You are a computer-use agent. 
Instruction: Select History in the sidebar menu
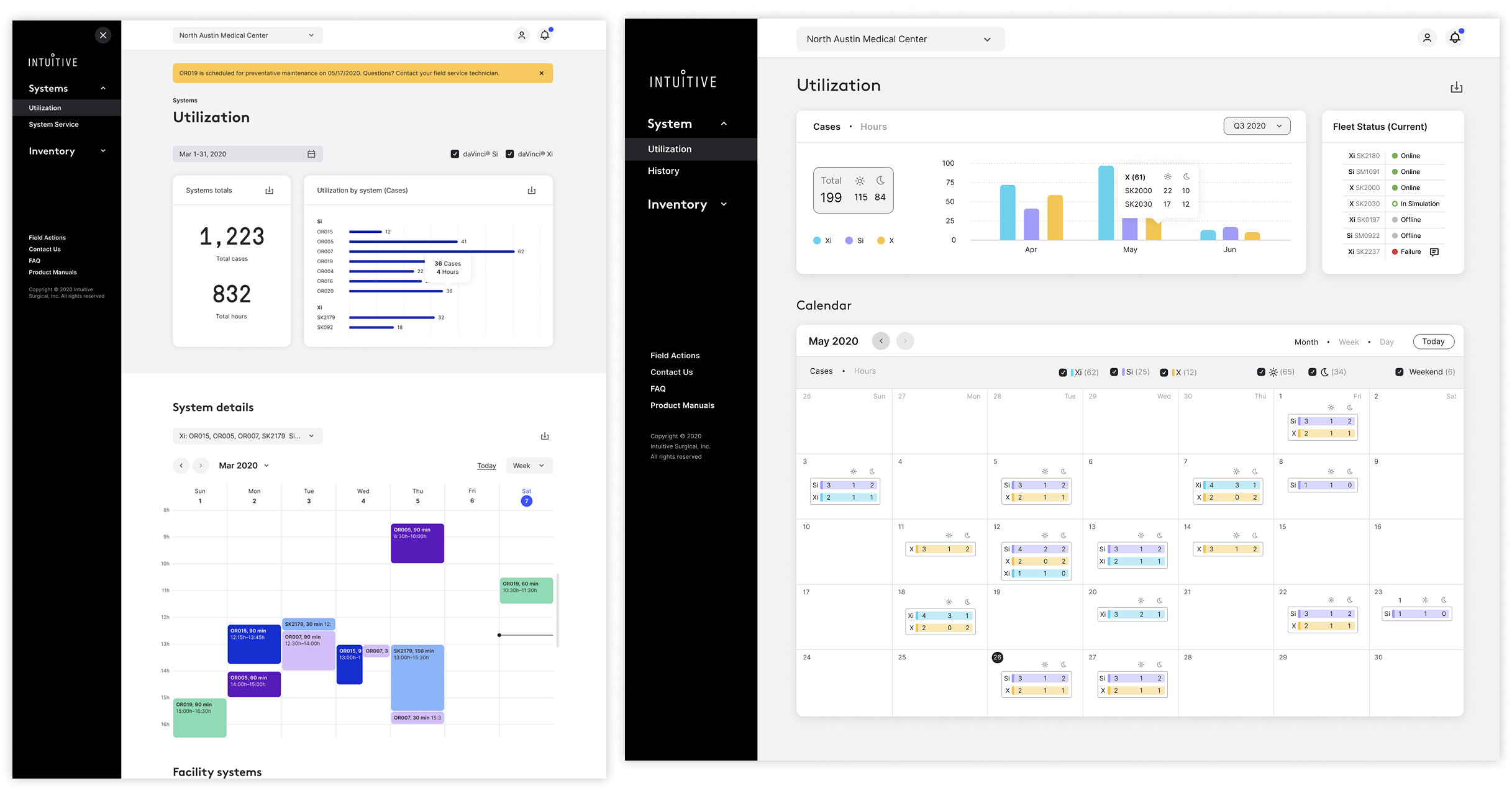663,171
